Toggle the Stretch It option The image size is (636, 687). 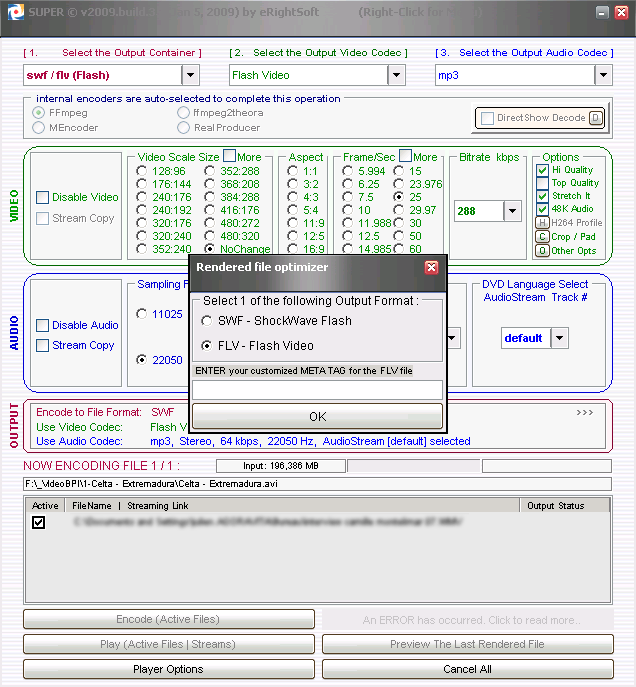point(542,196)
